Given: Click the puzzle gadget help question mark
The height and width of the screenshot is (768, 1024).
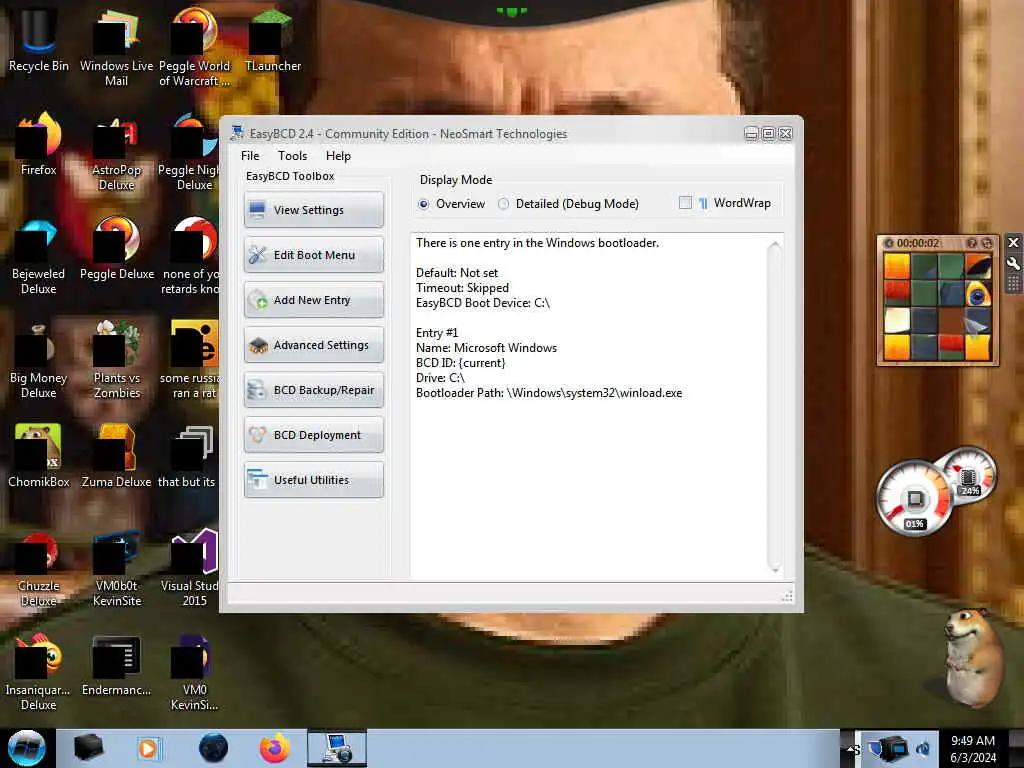Looking at the screenshot, I should [972, 243].
